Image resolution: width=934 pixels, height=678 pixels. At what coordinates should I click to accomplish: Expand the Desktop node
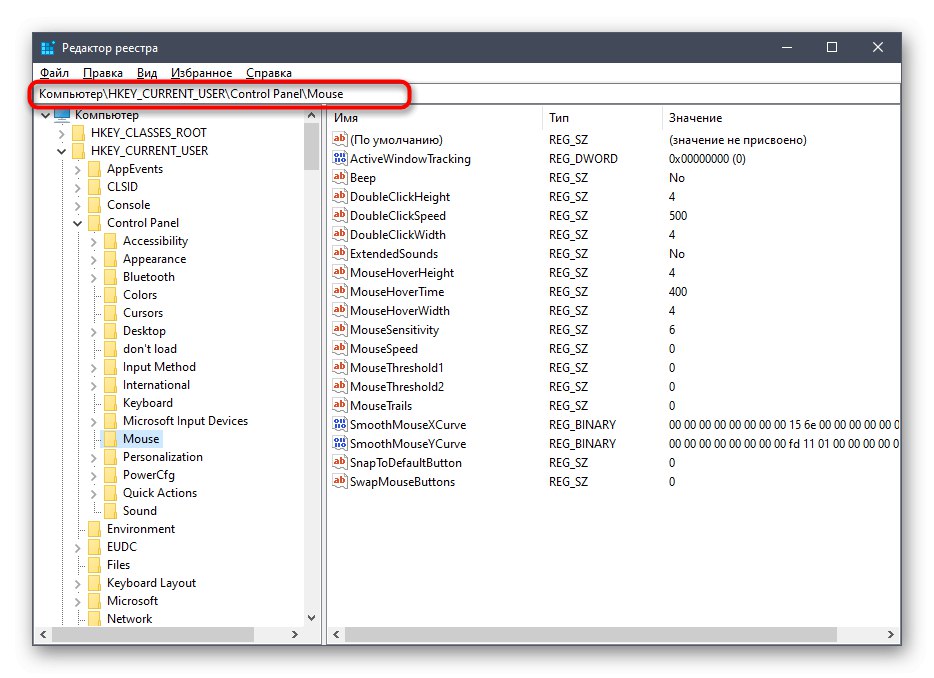coord(94,332)
